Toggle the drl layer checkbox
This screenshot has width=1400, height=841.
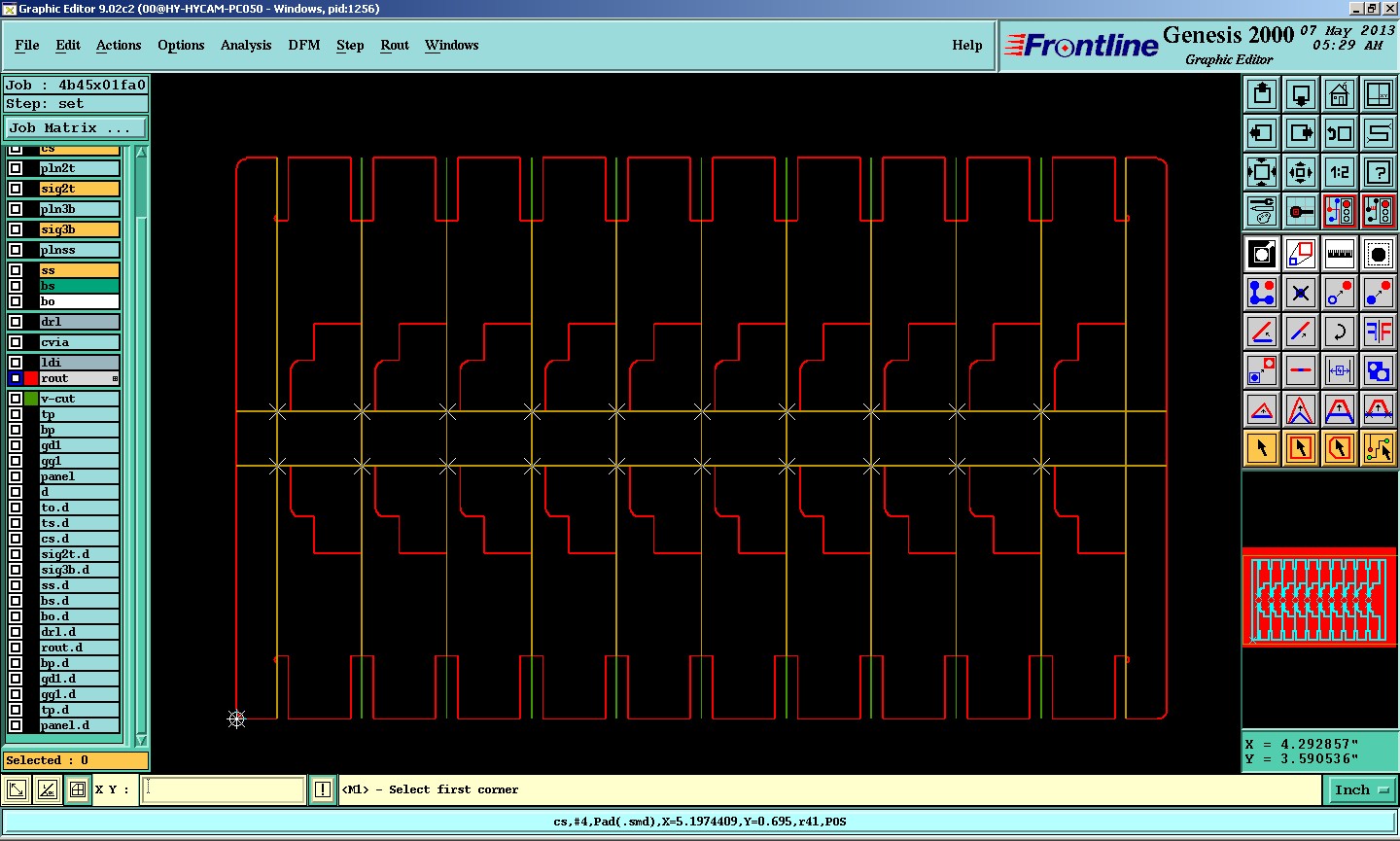coord(16,322)
